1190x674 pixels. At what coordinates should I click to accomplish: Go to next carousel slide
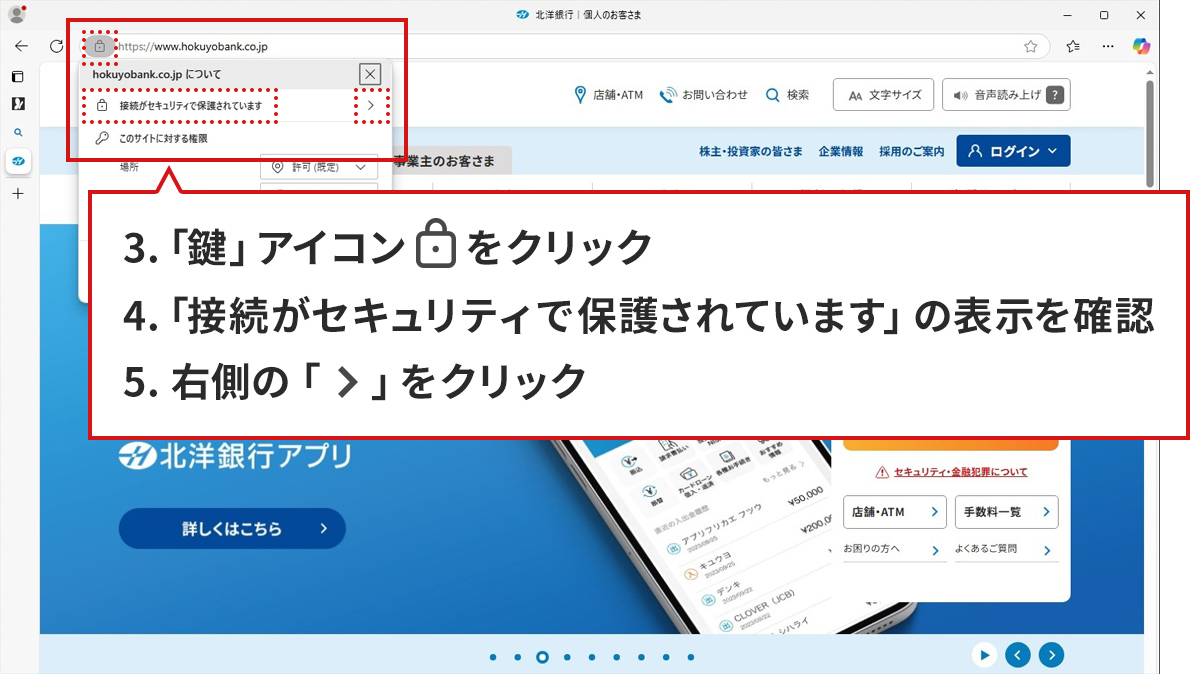click(x=1051, y=655)
